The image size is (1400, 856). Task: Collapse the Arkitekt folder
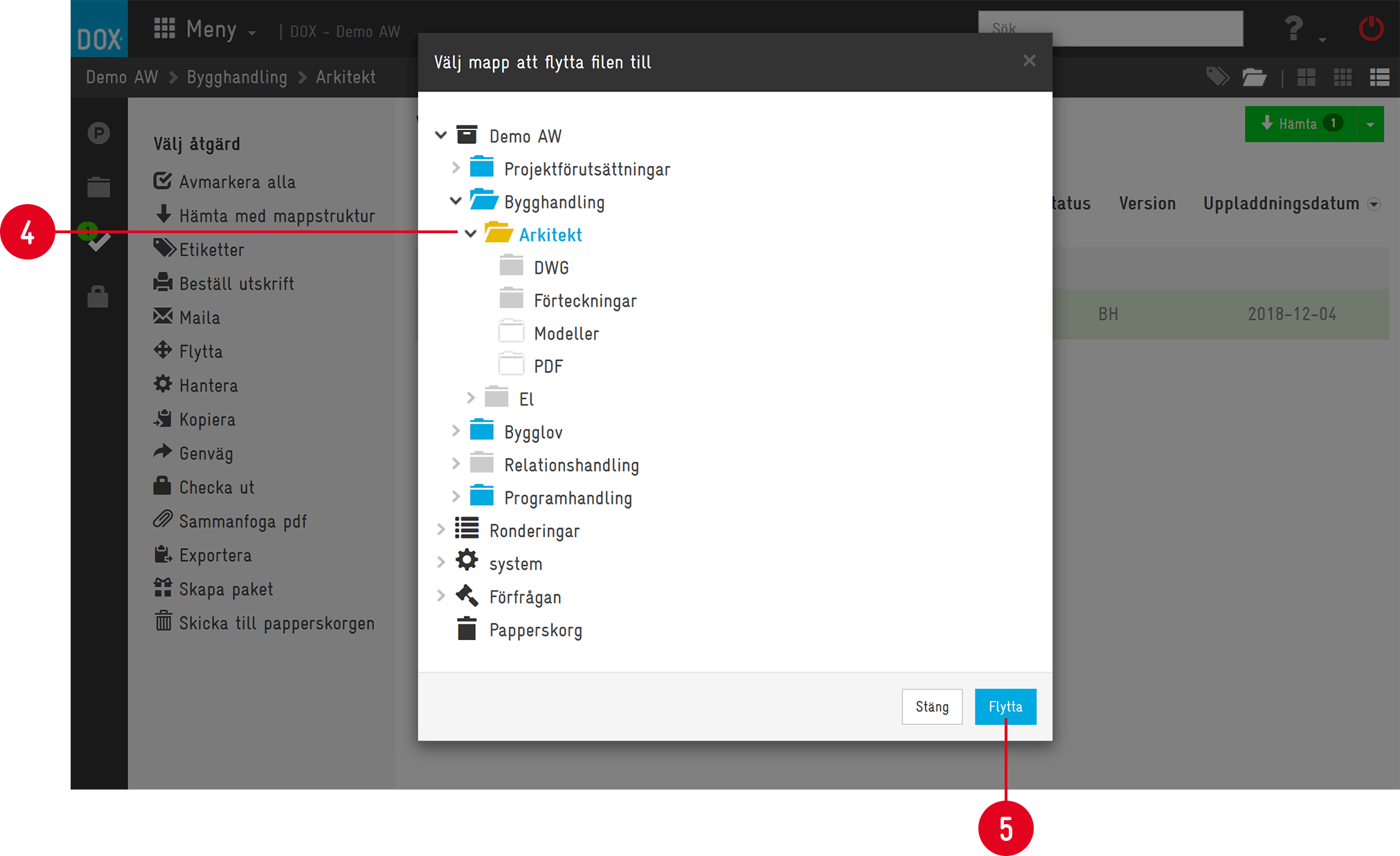[x=470, y=234]
